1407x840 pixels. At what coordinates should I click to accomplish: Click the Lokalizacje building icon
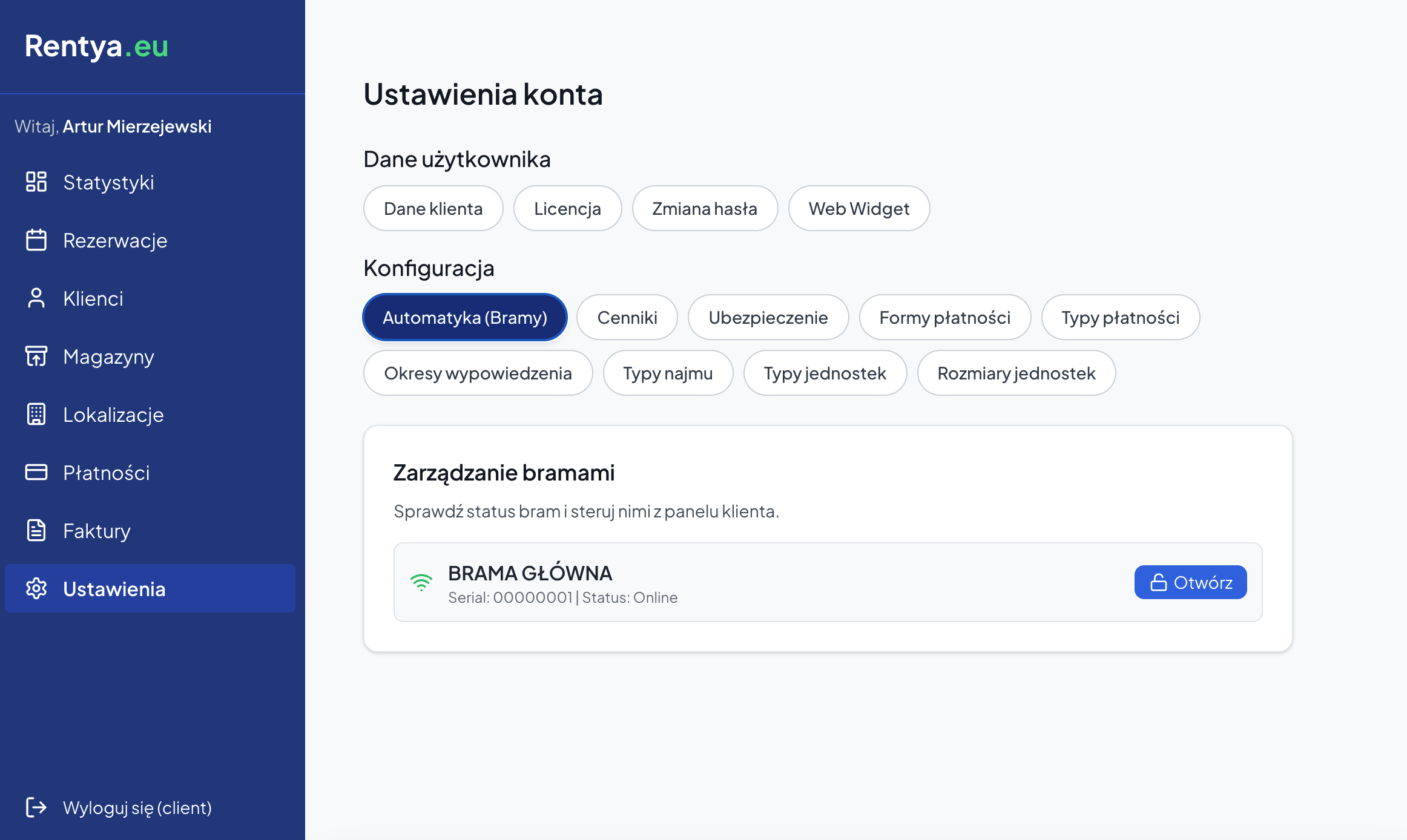coord(36,414)
